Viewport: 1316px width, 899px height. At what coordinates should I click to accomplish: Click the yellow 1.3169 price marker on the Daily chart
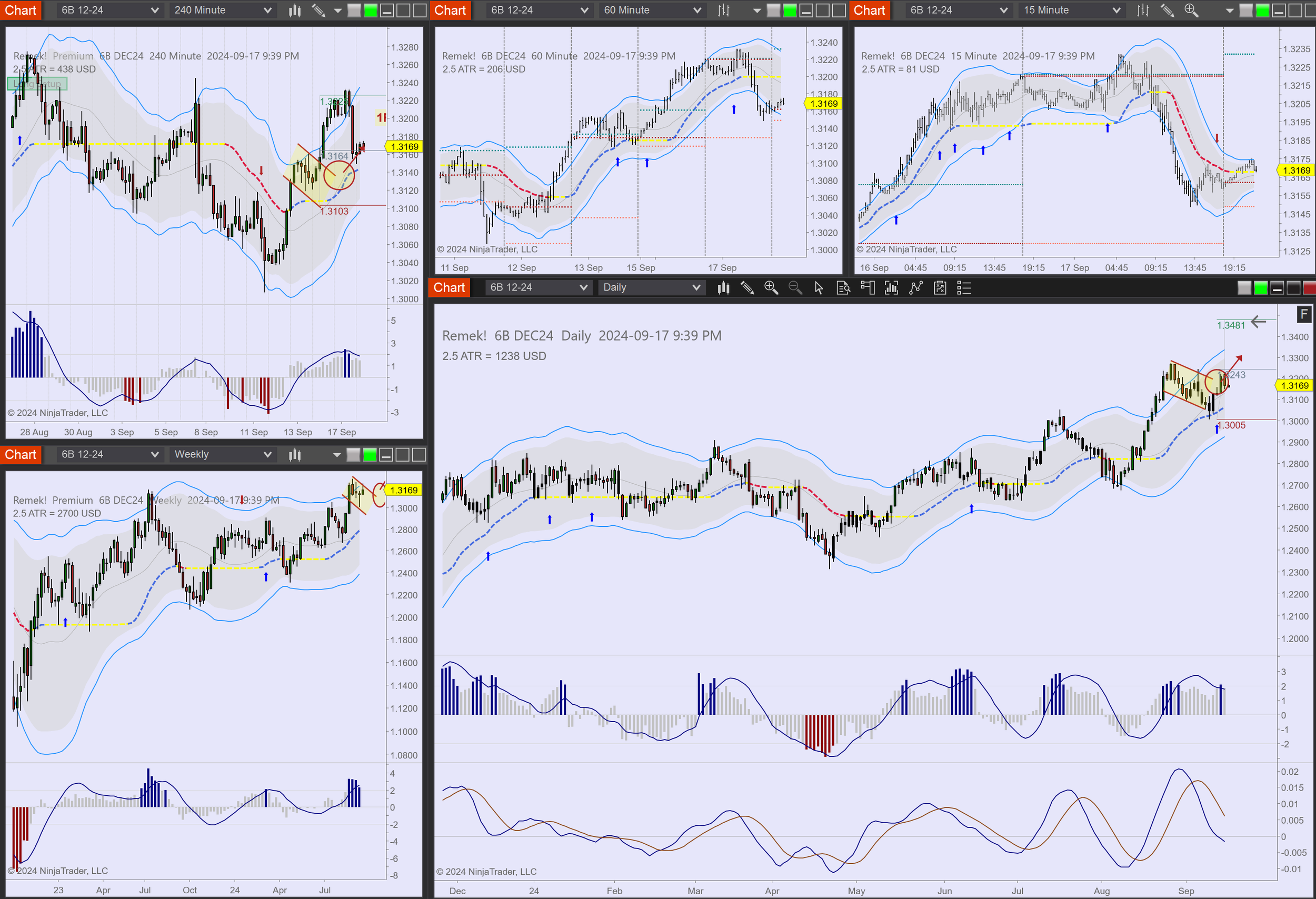(1295, 385)
